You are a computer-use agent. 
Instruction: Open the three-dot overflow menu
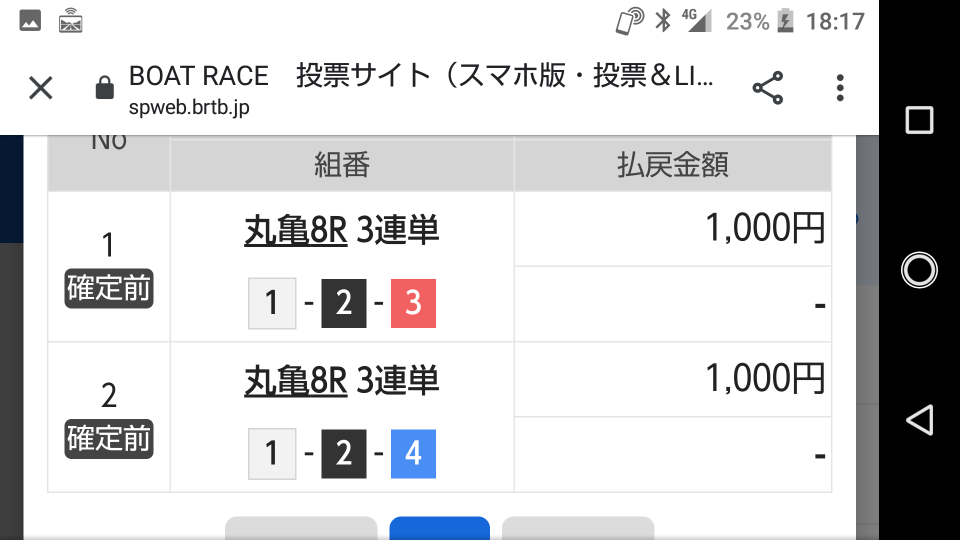click(x=840, y=88)
